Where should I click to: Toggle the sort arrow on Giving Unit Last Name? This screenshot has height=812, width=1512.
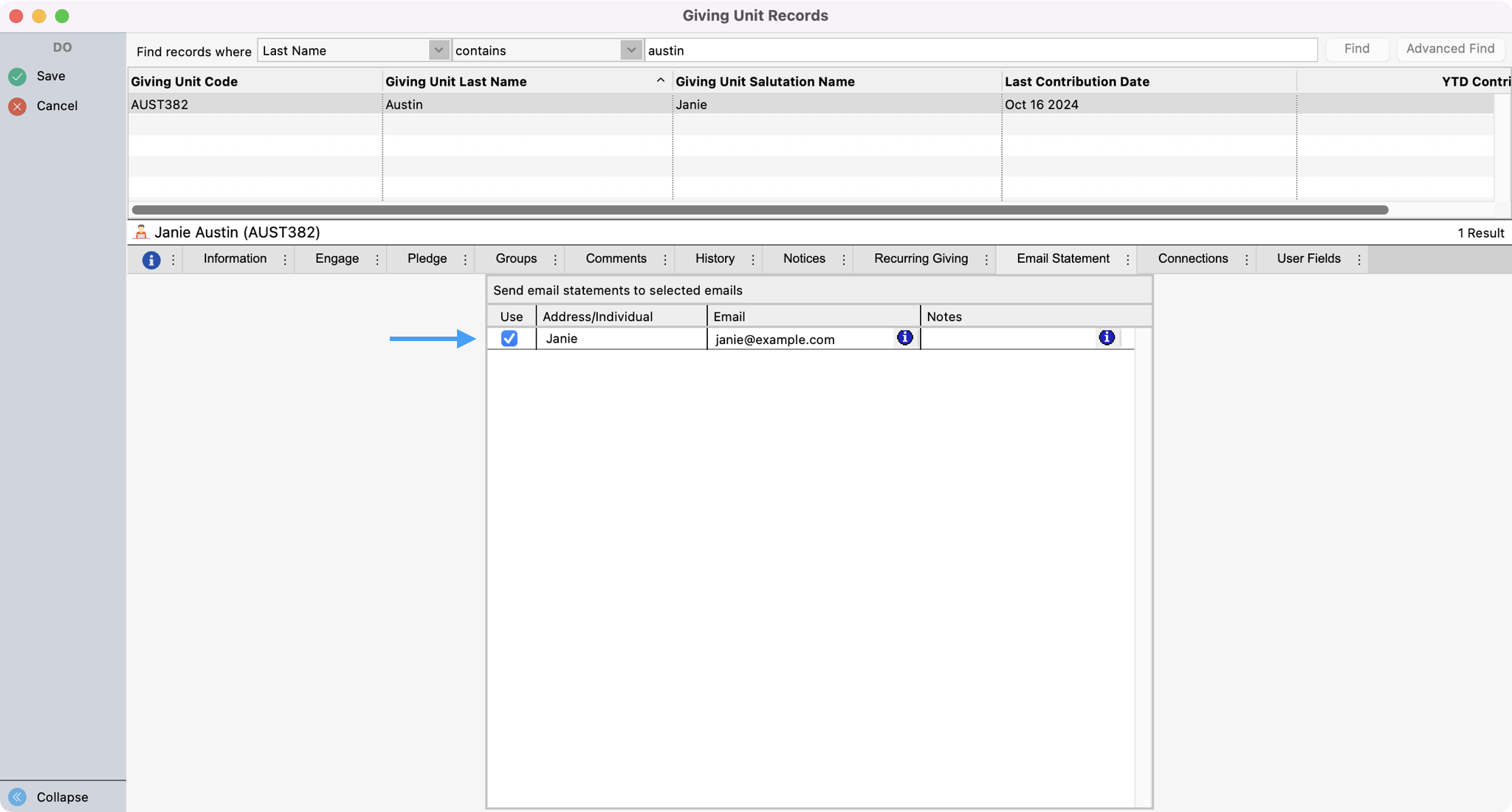pos(660,80)
